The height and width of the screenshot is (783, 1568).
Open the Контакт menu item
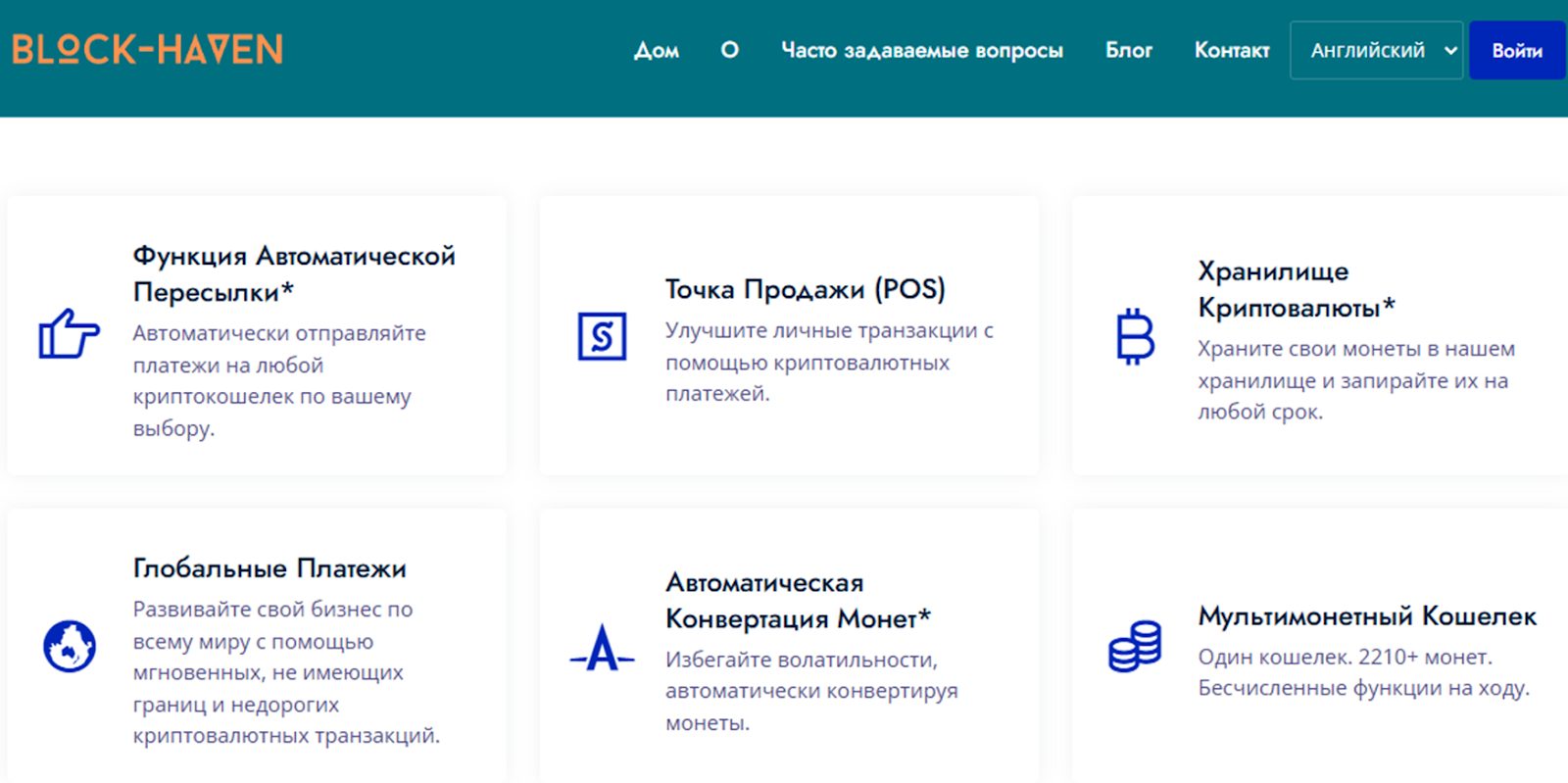click(1232, 50)
